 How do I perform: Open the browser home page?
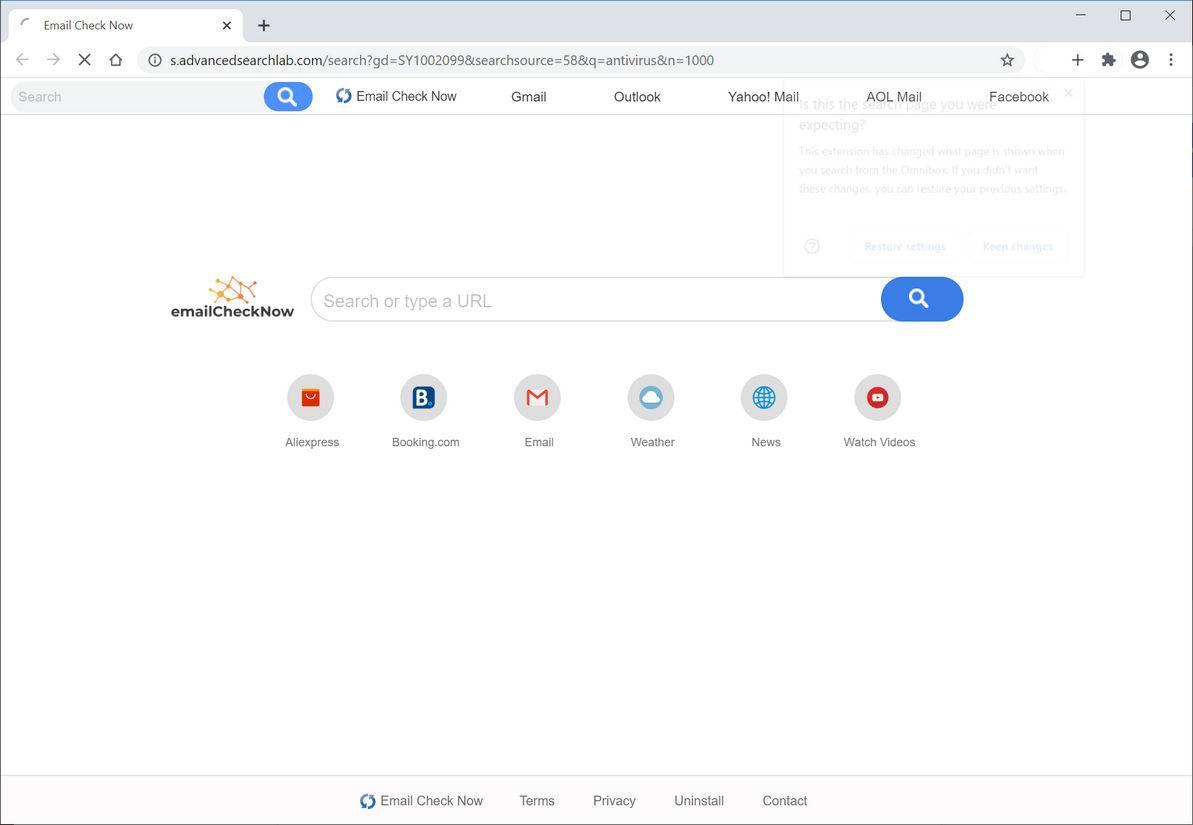pos(116,59)
